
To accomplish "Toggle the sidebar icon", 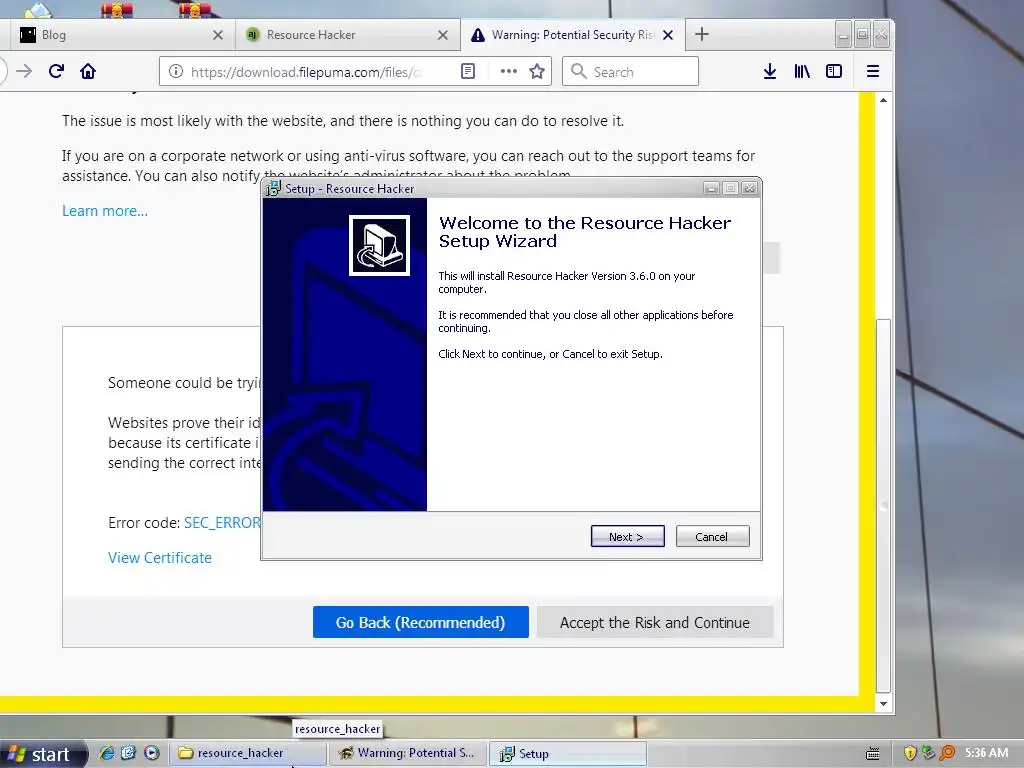I will tap(834, 71).
